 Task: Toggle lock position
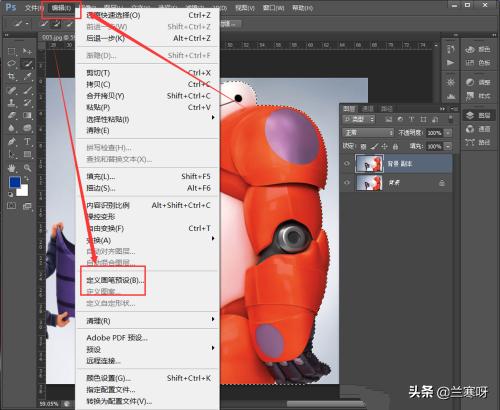pyautogui.click(x=384, y=146)
